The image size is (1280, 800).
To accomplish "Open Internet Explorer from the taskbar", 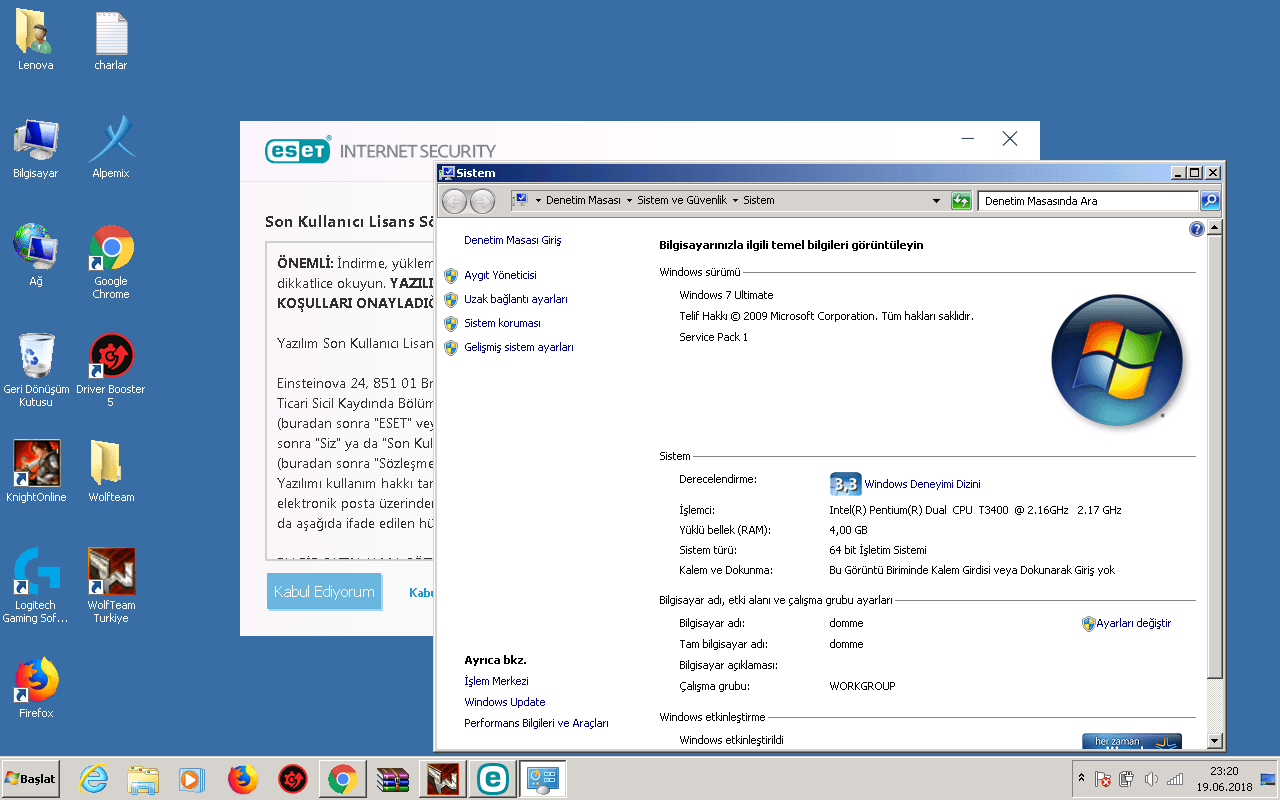I will 94,778.
